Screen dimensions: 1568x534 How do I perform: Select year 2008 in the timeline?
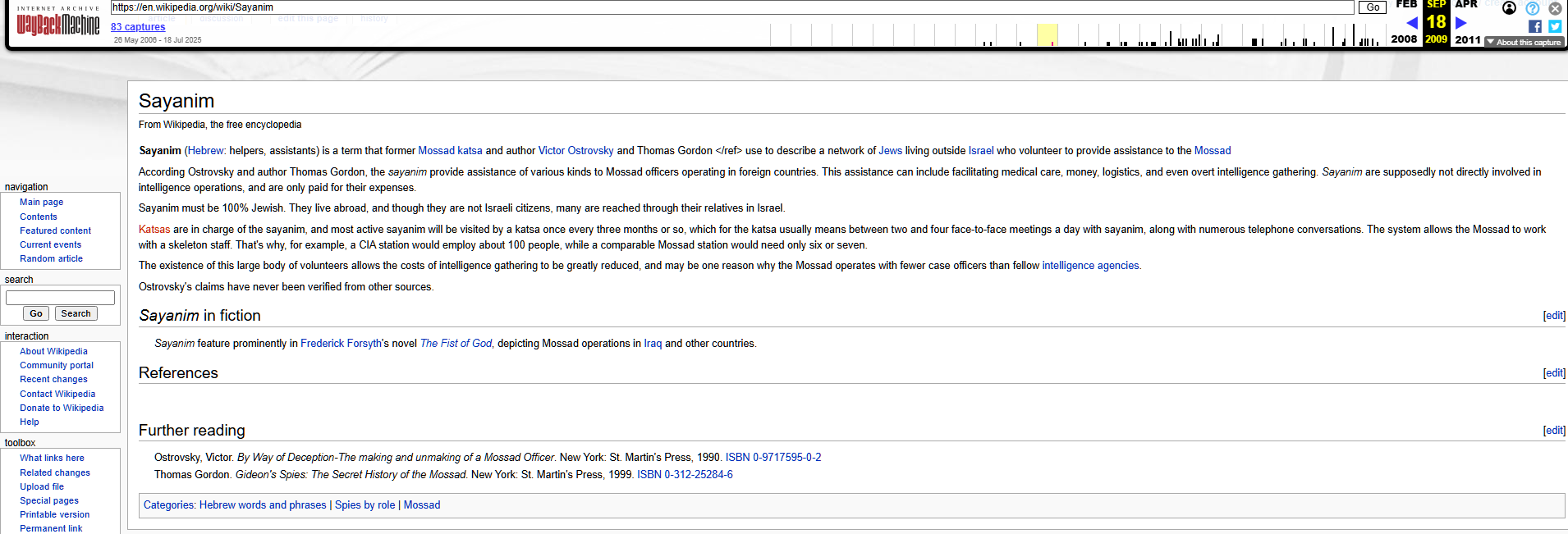pos(1404,39)
